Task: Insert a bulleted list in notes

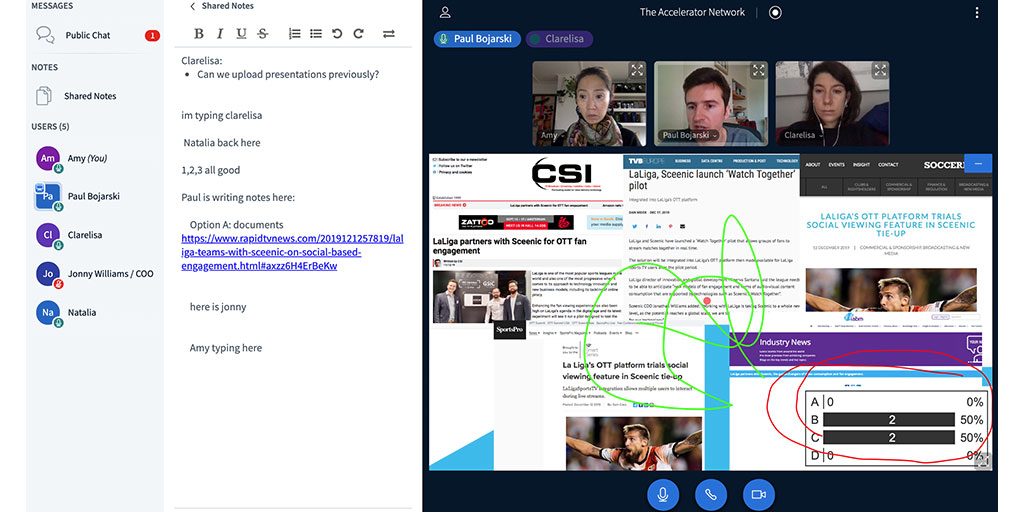Action: [x=315, y=34]
